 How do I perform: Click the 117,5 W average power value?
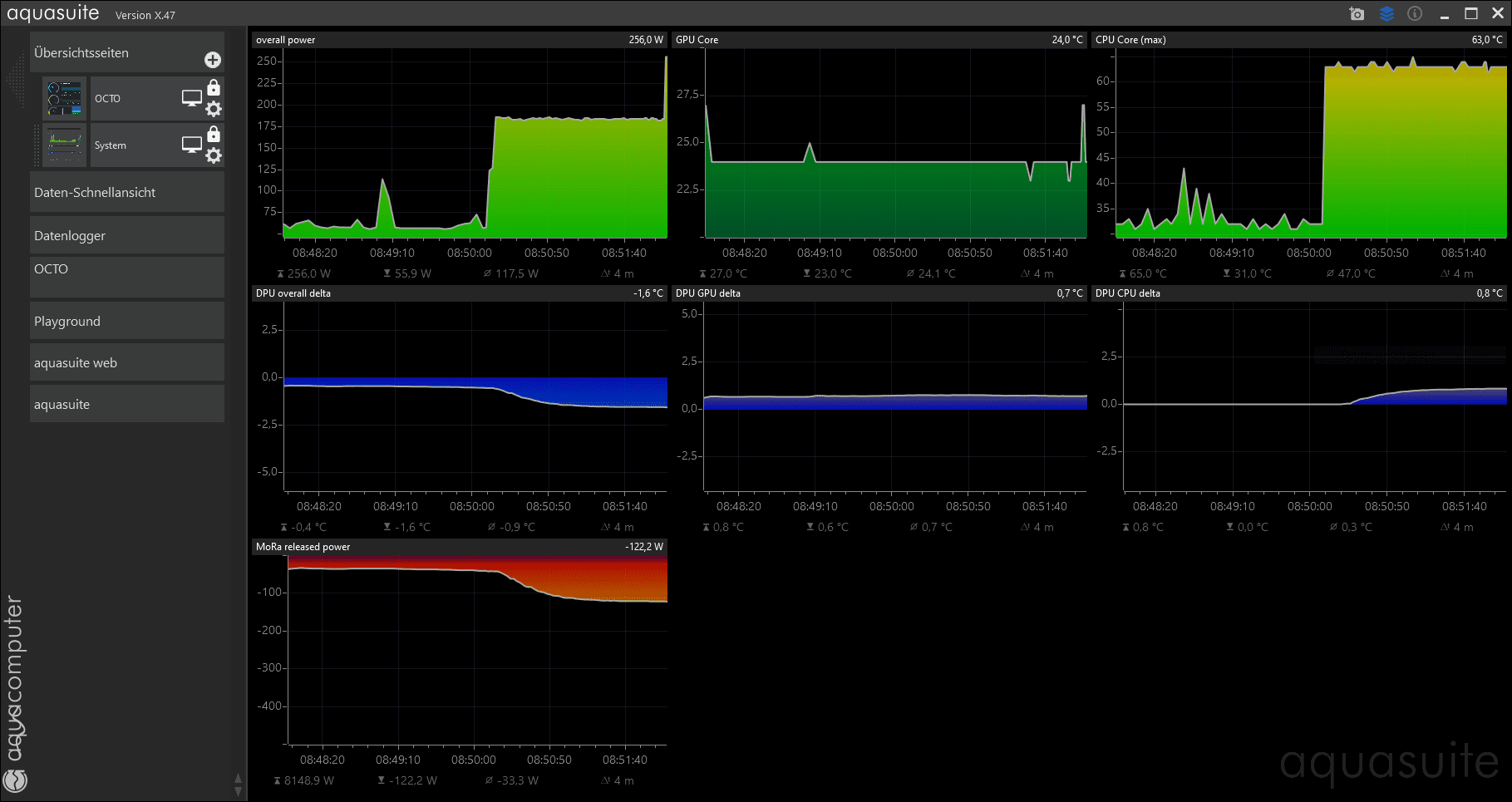point(517,273)
